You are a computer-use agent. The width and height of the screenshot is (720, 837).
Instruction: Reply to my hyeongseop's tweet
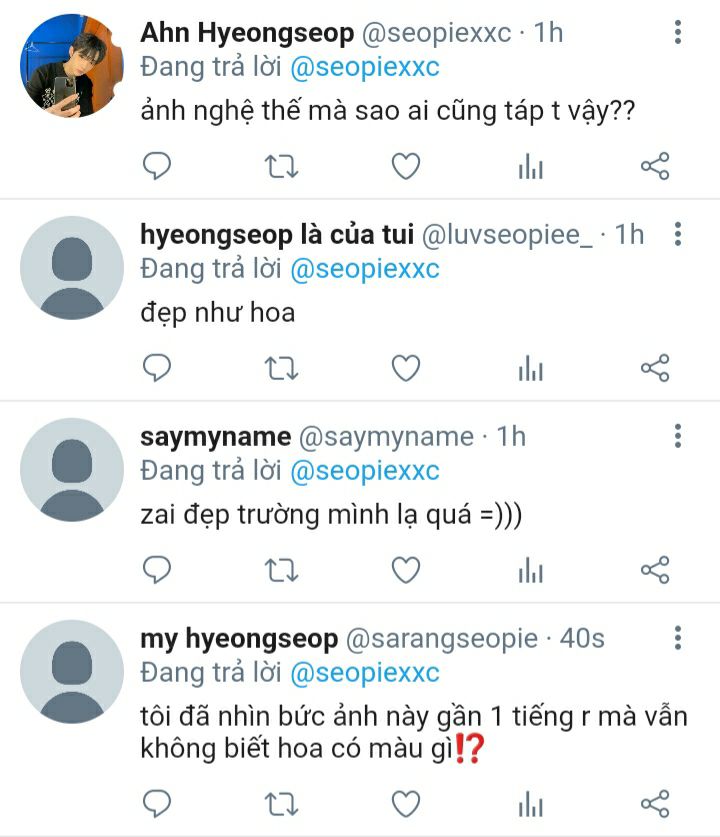157,804
